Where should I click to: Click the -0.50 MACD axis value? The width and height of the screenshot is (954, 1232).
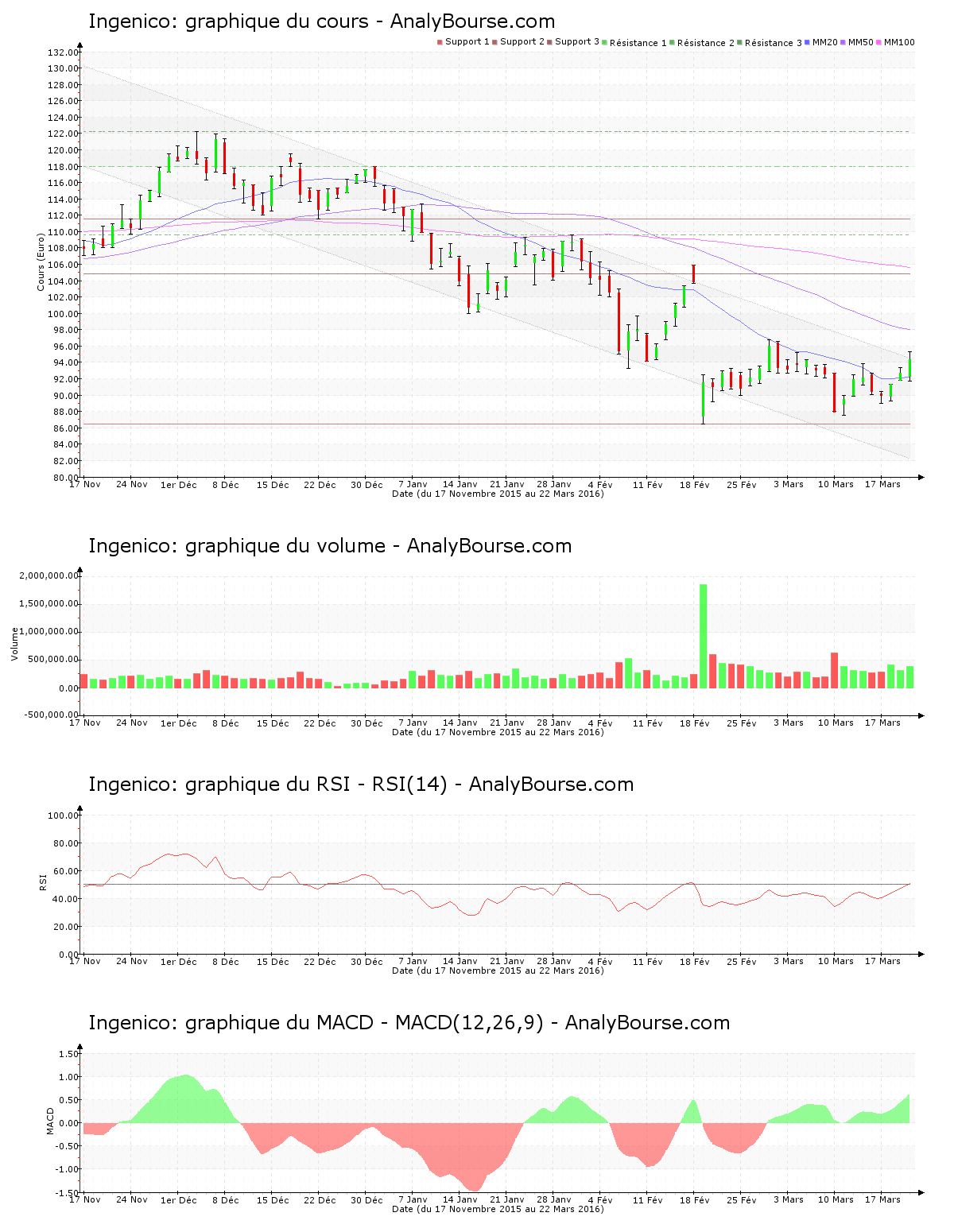coord(68,1146)
